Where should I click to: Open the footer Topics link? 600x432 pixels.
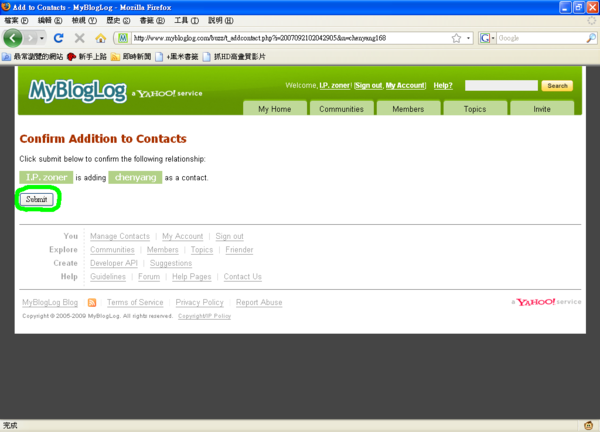coord(202,249)
